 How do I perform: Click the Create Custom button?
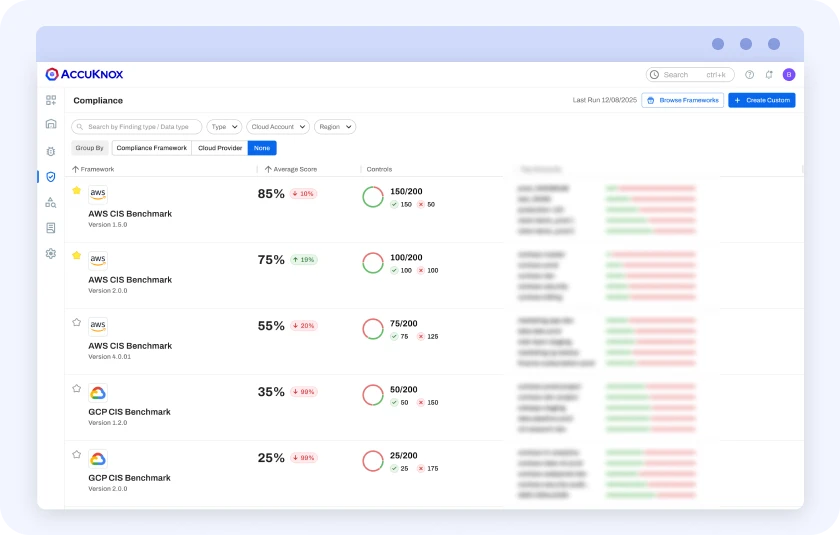762,100
